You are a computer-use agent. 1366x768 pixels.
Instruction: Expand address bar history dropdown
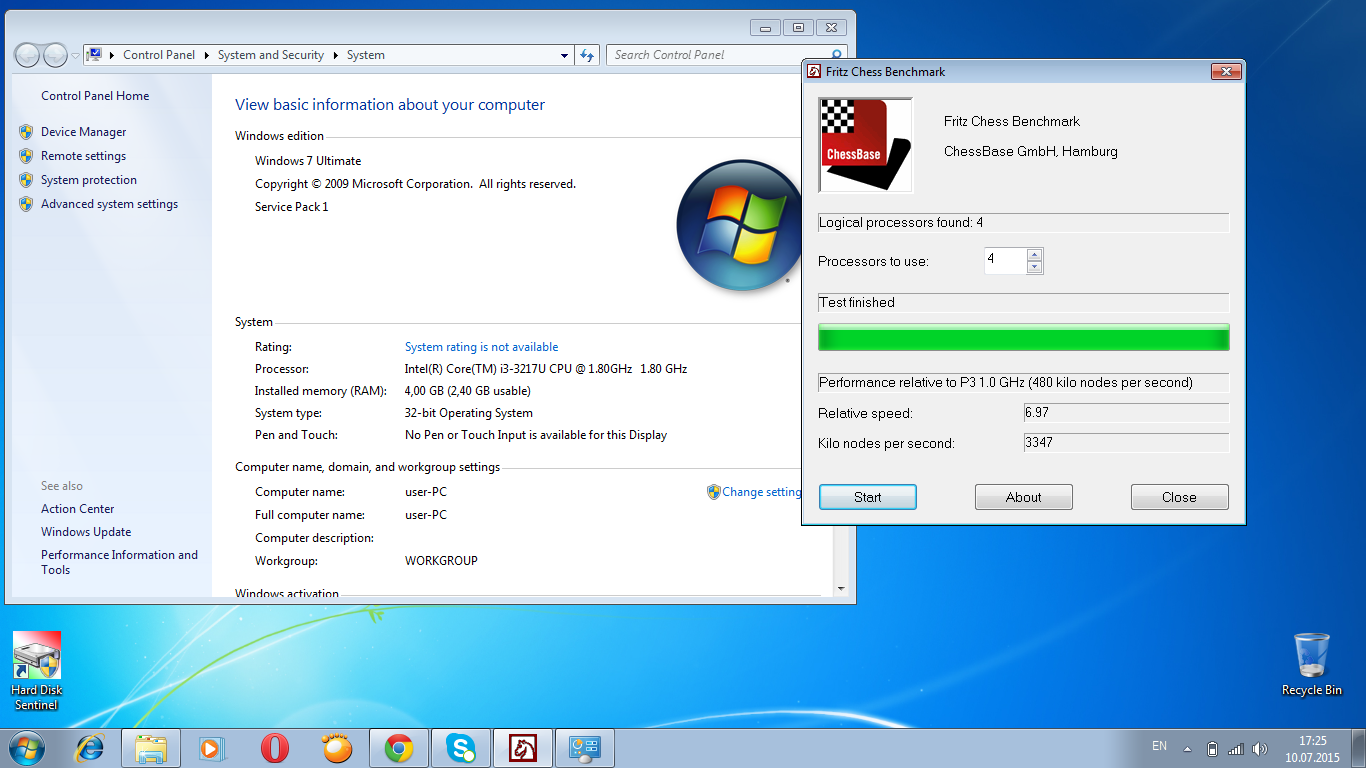[565, 55]
